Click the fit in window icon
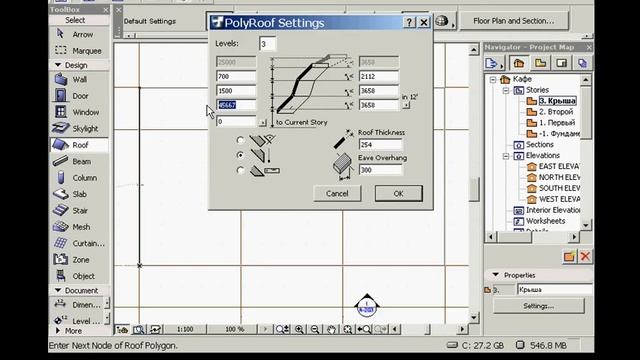640x360 pixels. point(347,329)
